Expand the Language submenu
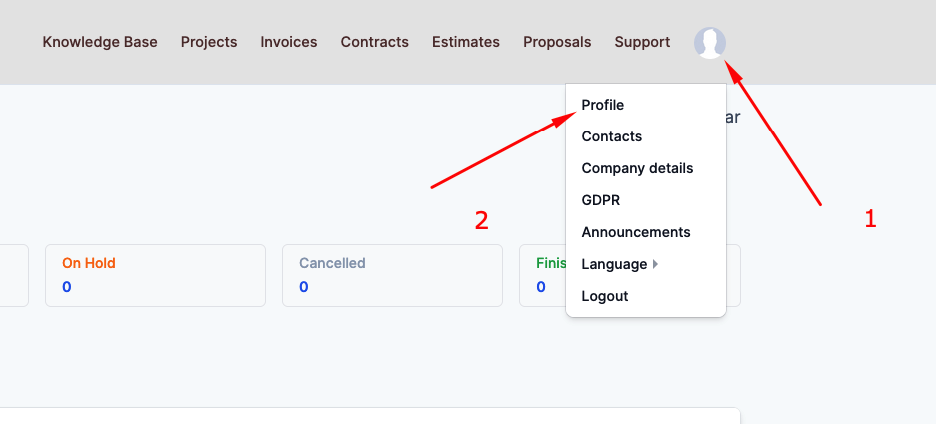936x424 pixels. tap(614, 264)
